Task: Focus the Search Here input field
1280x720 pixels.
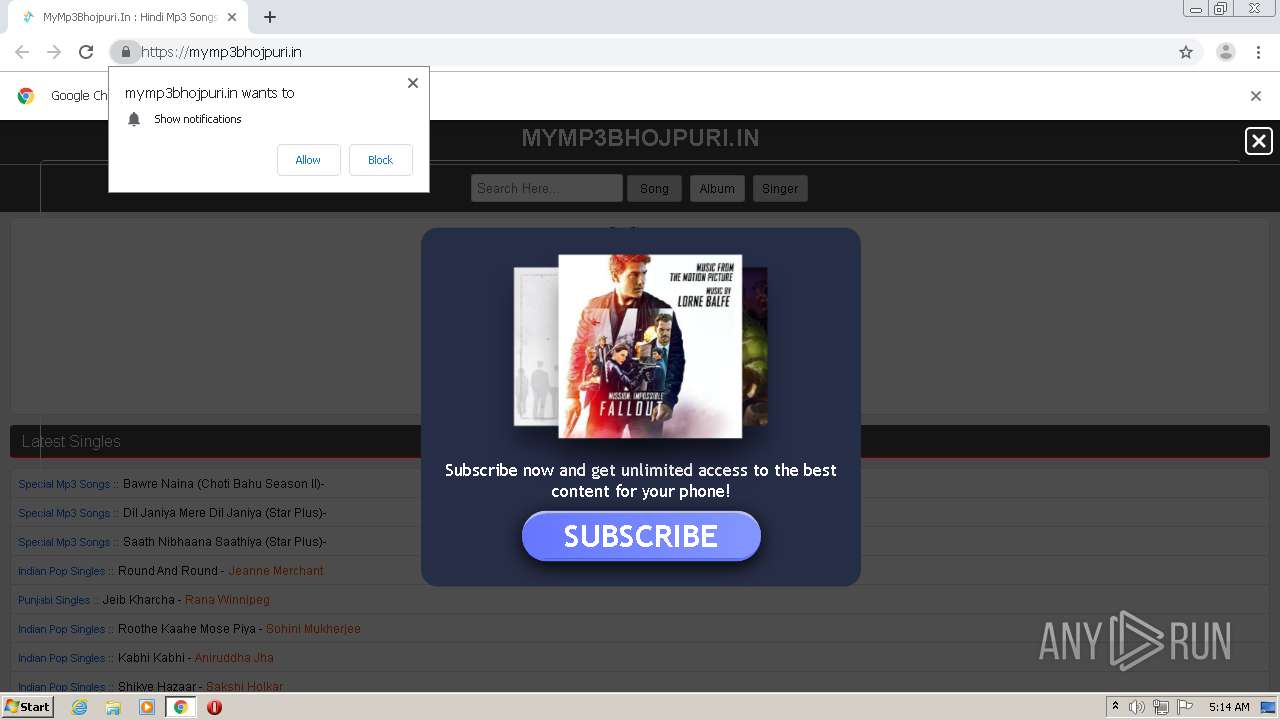Action: 547,188
